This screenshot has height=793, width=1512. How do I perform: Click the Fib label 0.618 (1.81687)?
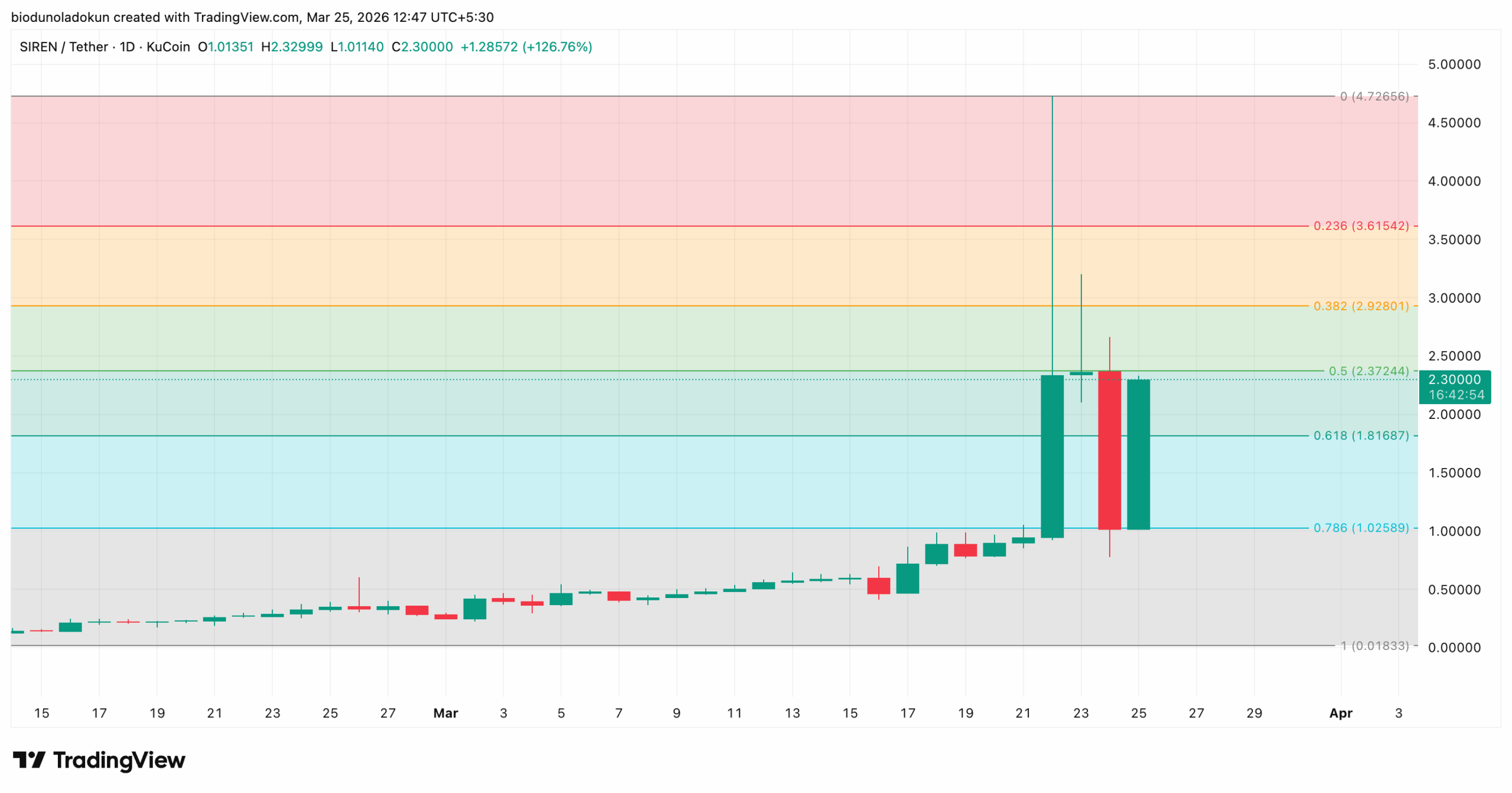[x=1361, y=435]
